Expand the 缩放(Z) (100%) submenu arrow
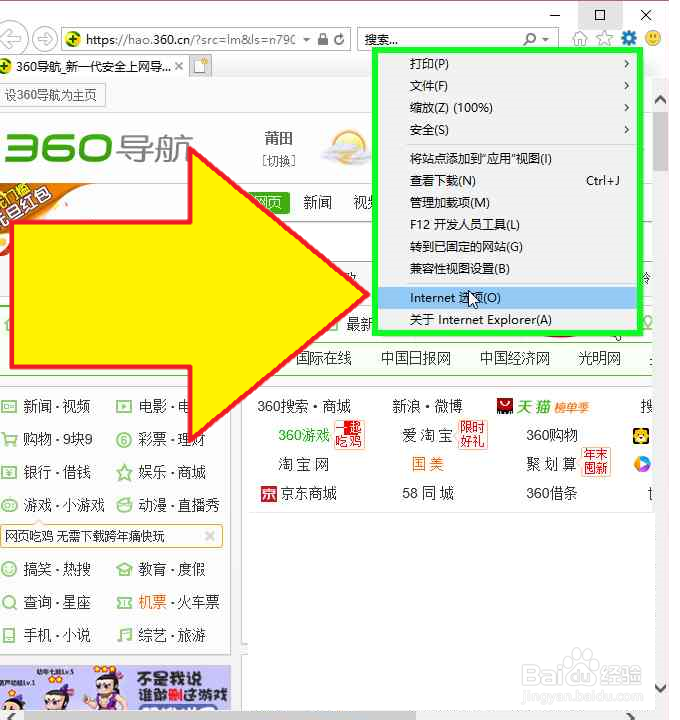The image size is (680, 720). pos(627,107)
